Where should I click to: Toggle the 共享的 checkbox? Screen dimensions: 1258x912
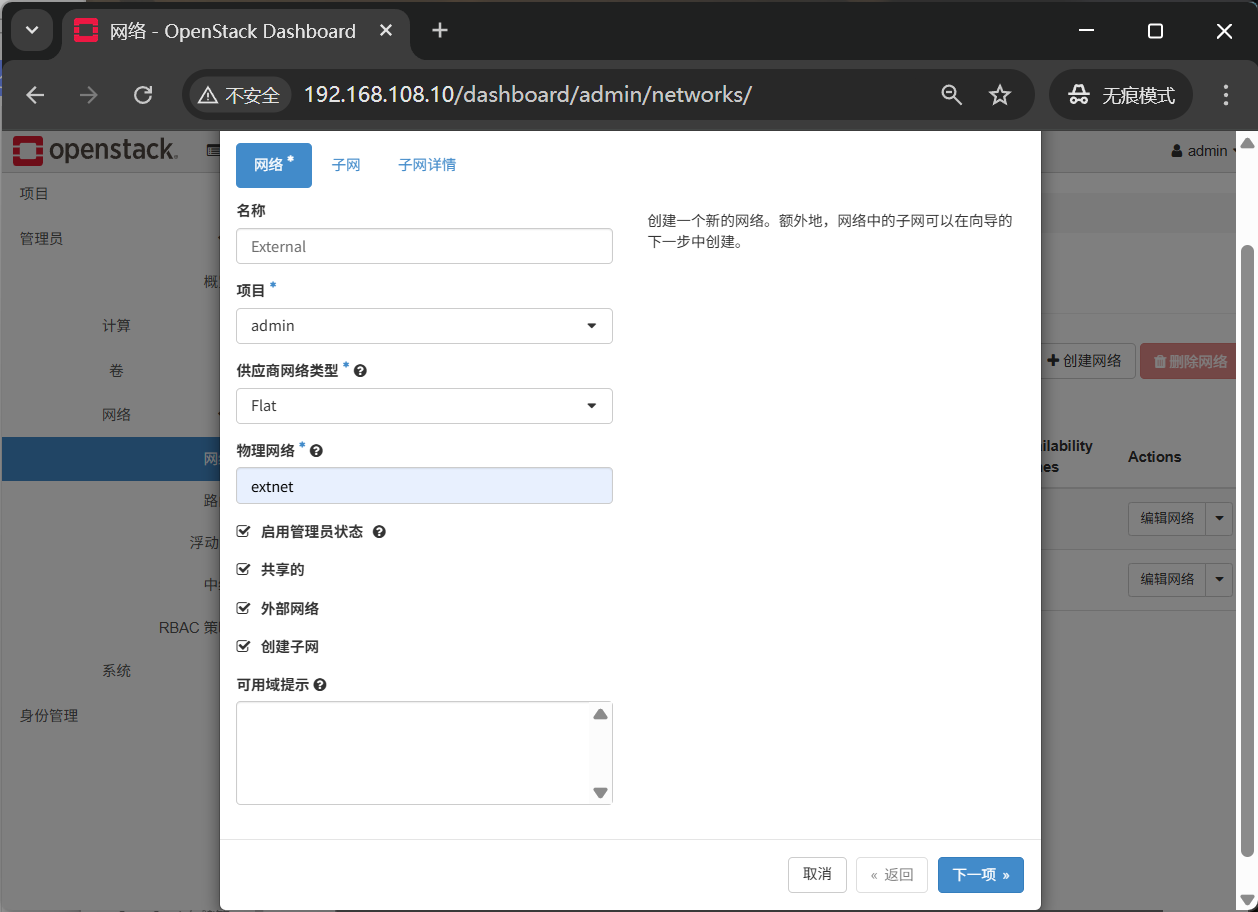243,569
